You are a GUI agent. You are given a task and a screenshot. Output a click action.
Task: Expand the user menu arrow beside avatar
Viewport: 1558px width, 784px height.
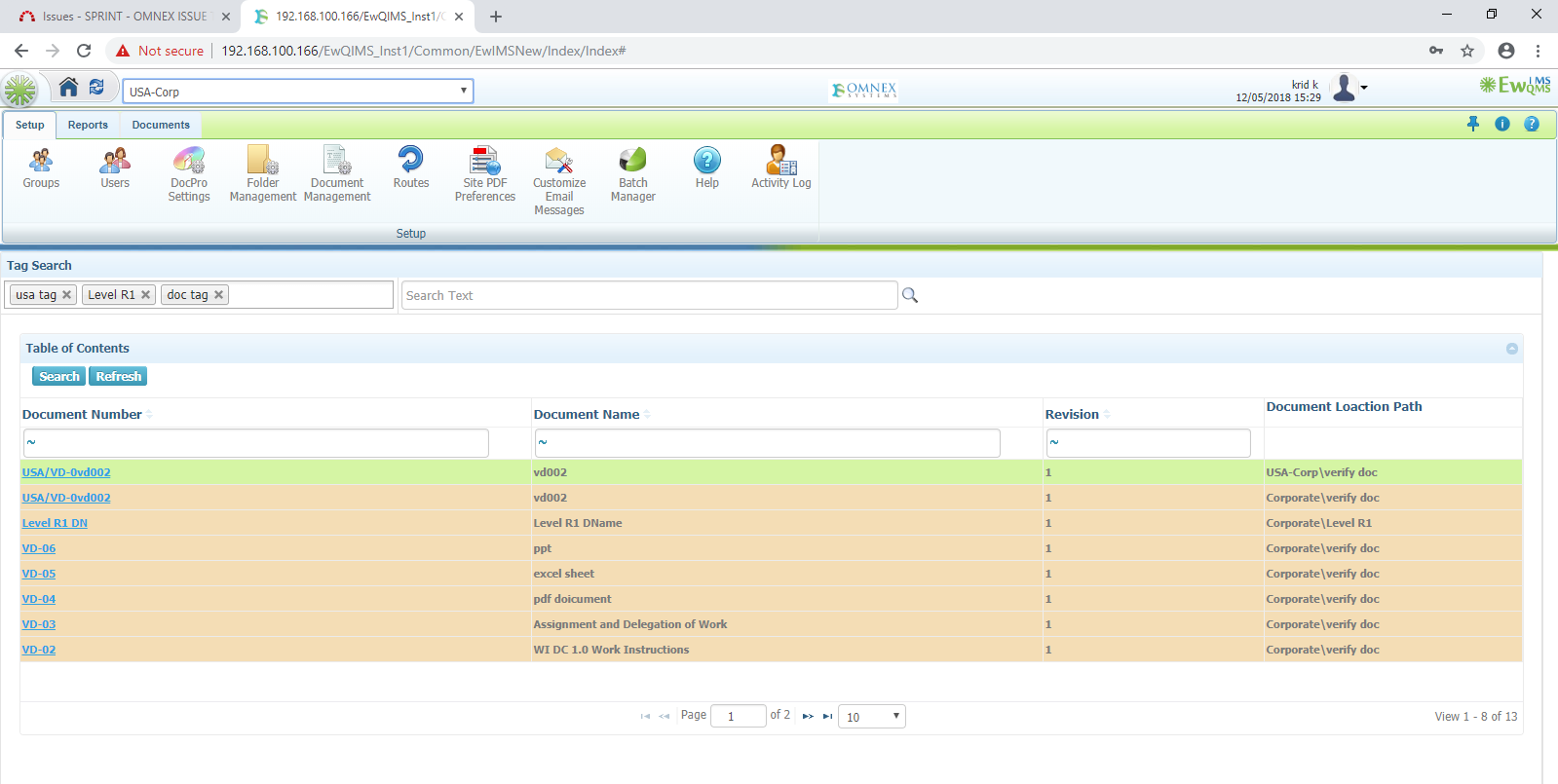1364,88
